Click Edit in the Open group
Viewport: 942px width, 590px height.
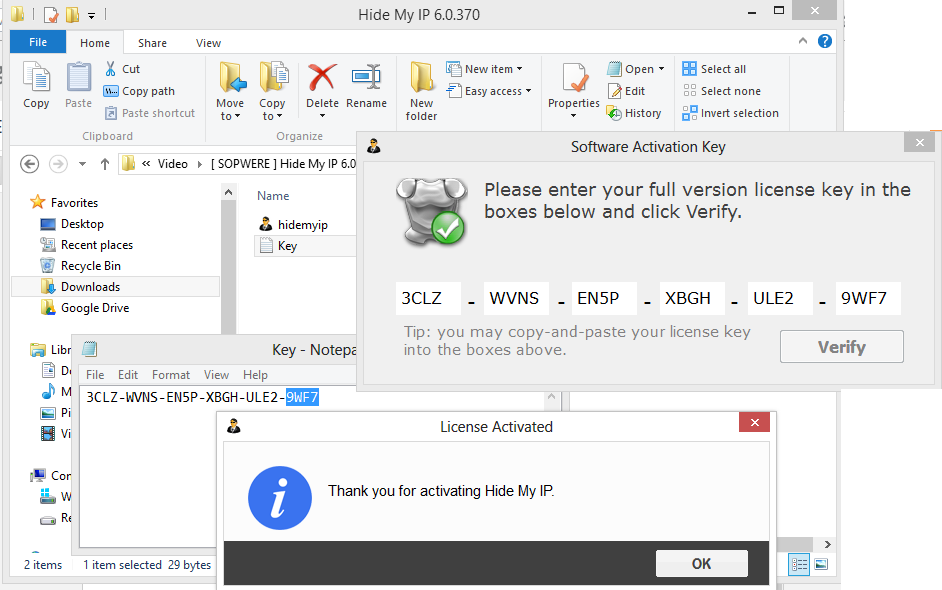[626, 91]
